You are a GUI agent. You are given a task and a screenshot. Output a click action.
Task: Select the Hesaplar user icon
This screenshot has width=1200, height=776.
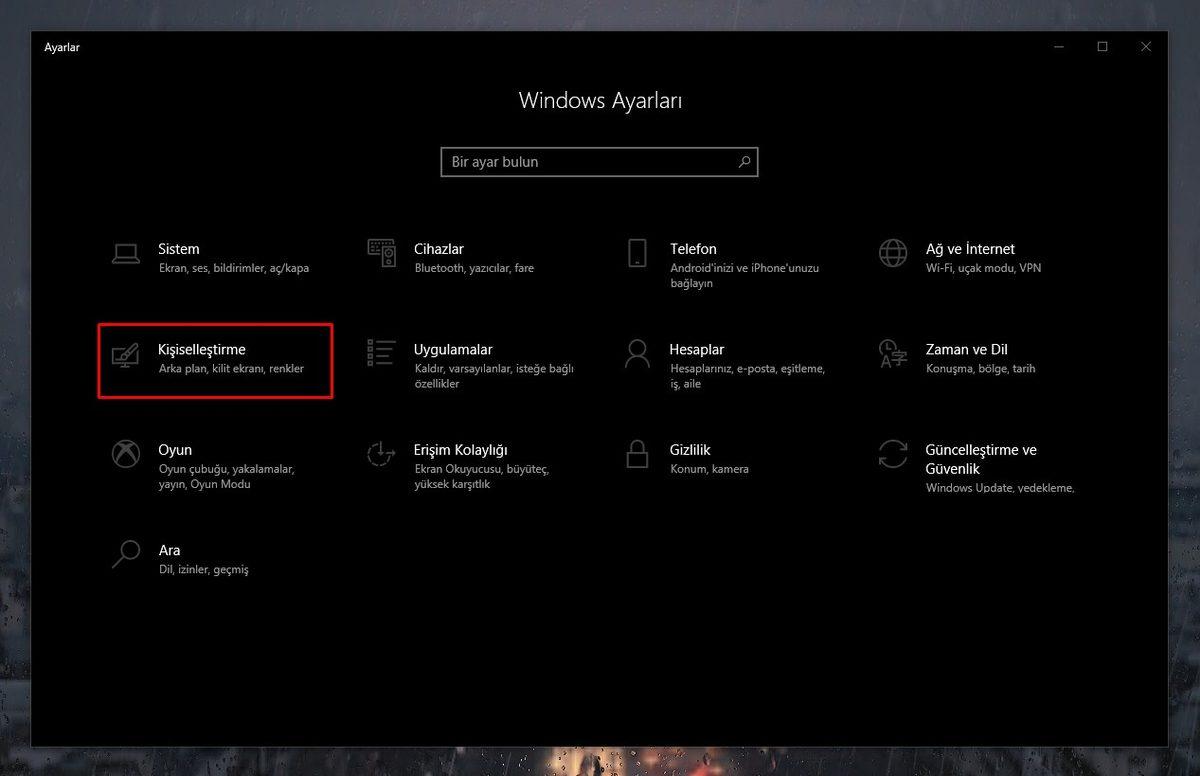click(x=637, y=354)
